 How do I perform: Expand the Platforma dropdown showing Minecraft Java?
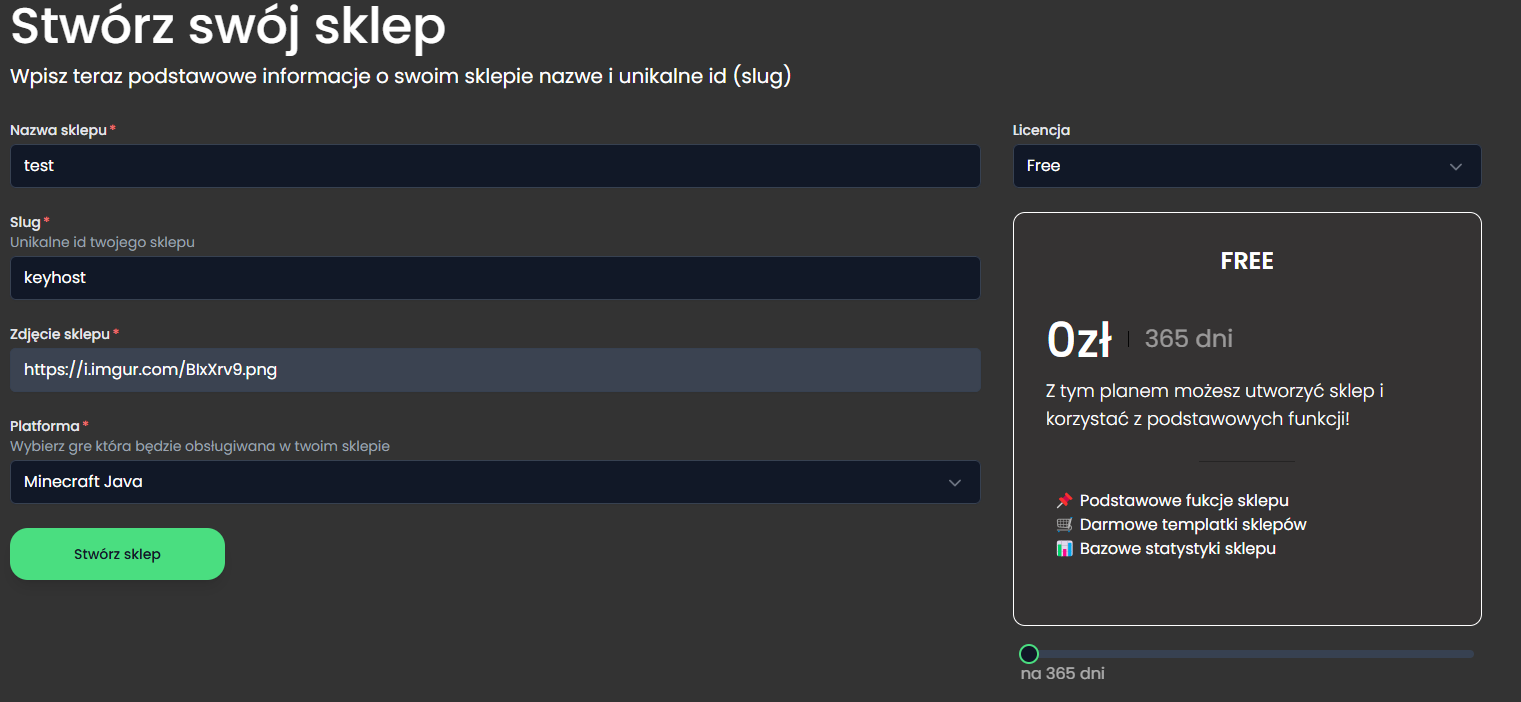[x=495, y=482]
